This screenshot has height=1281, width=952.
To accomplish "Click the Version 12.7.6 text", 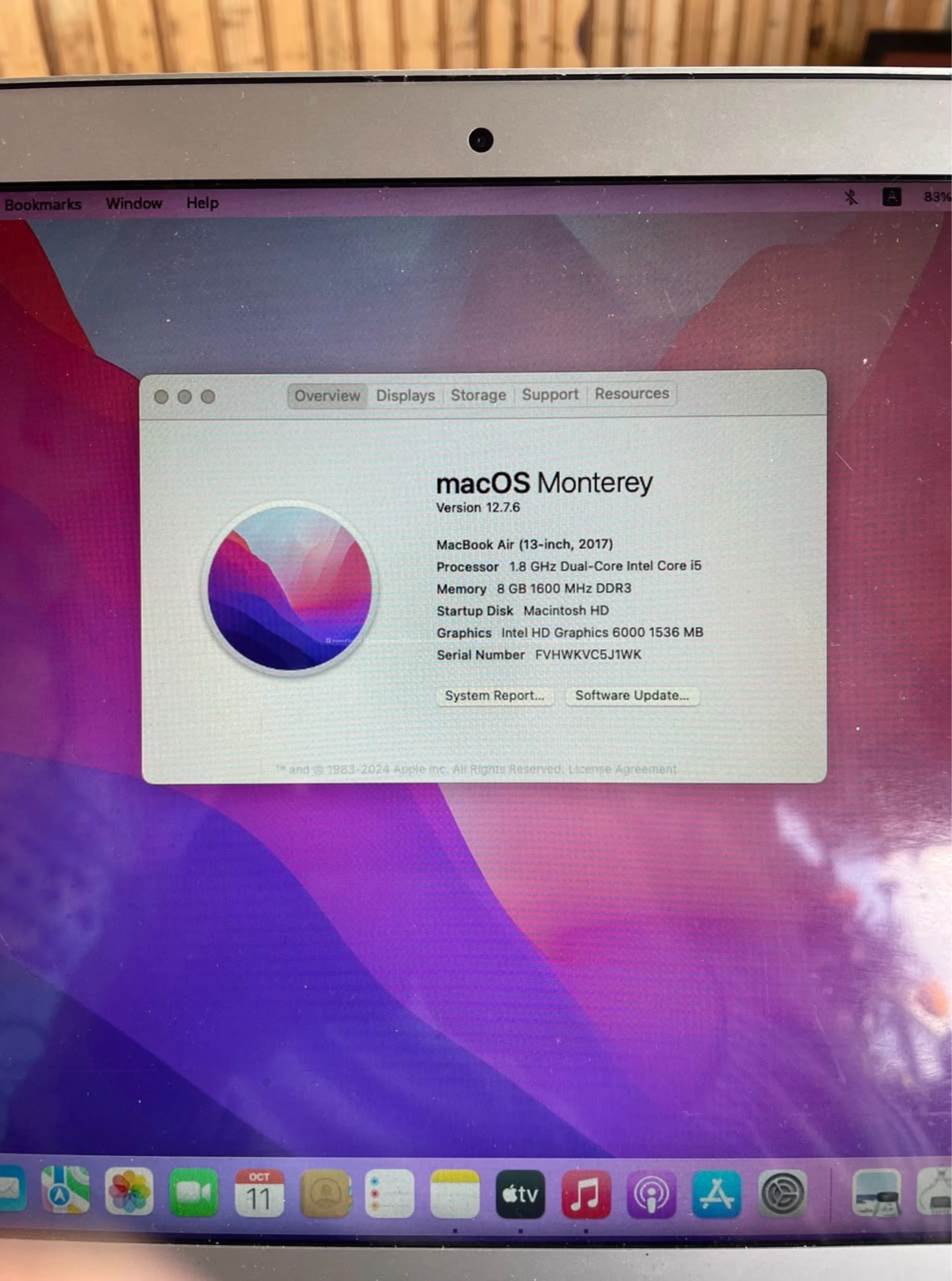I will [478, 508].
